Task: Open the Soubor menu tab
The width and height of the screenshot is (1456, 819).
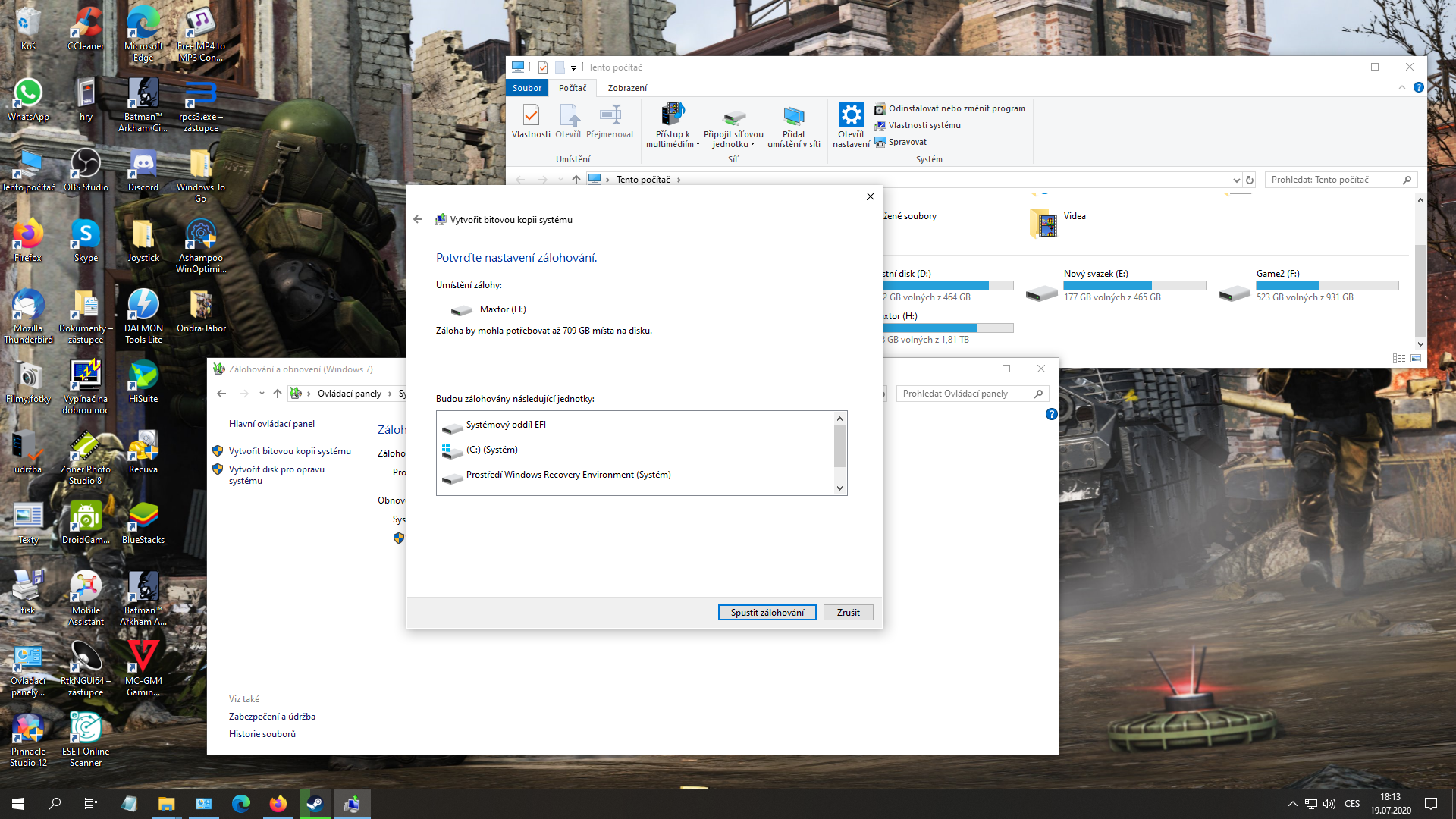Action: pos(527,88)
